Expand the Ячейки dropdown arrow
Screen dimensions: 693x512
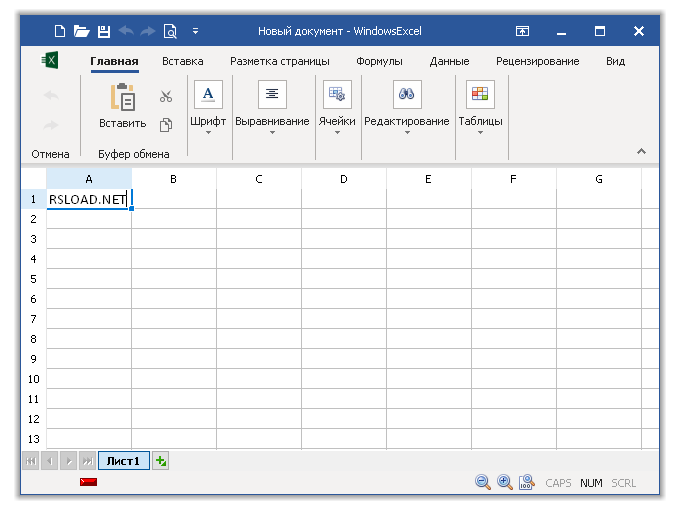[x=337, y=132]
